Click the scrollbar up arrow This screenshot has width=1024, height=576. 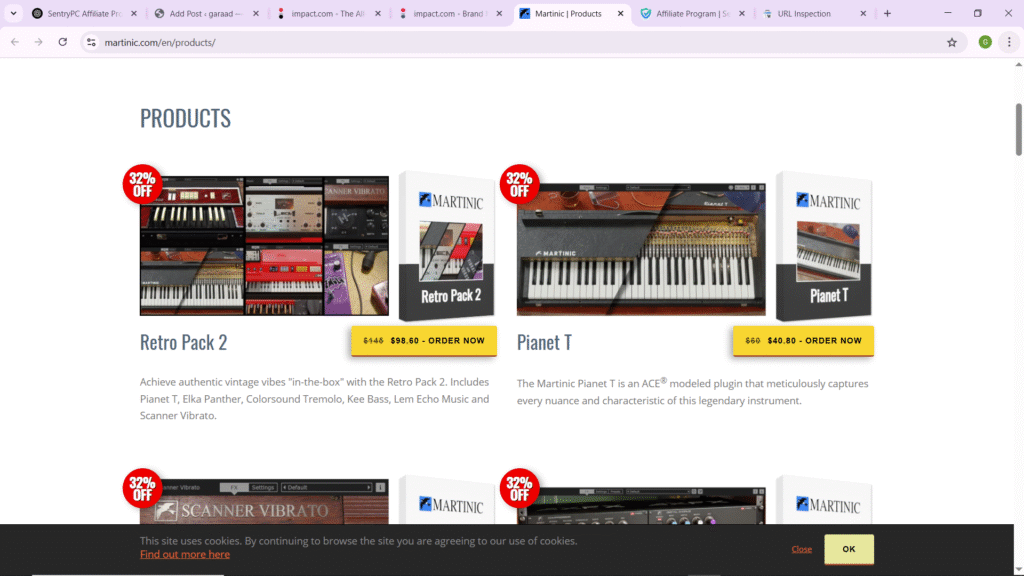pos(1018,64)
